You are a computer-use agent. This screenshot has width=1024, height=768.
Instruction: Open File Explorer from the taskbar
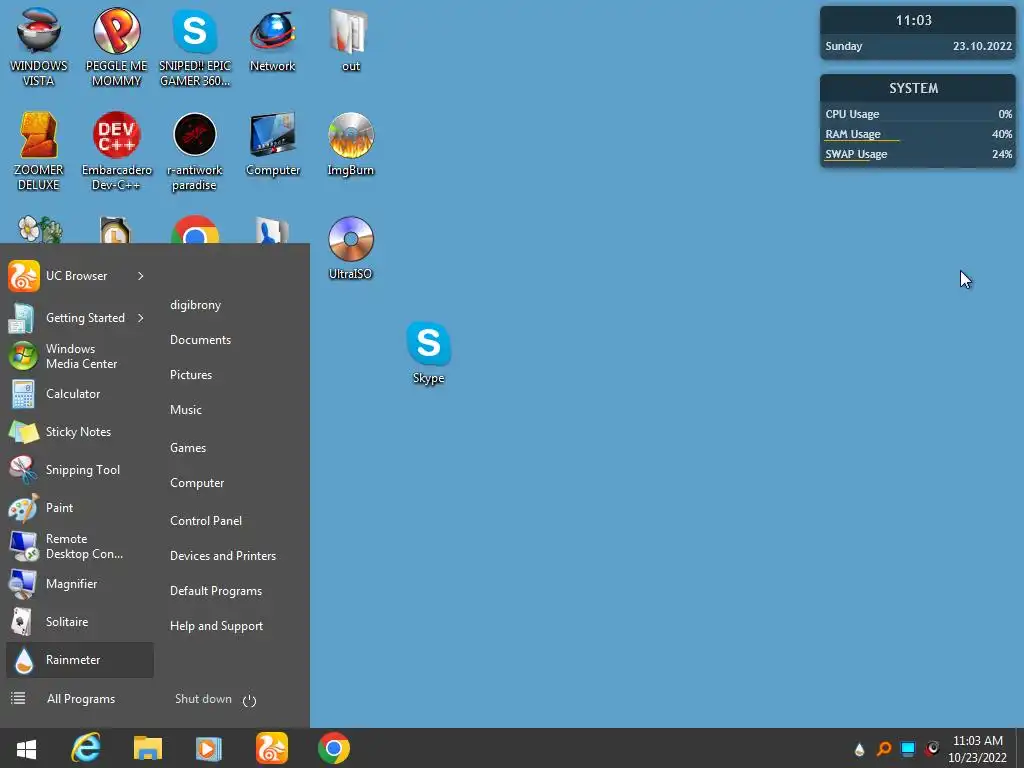coord(148,748)
